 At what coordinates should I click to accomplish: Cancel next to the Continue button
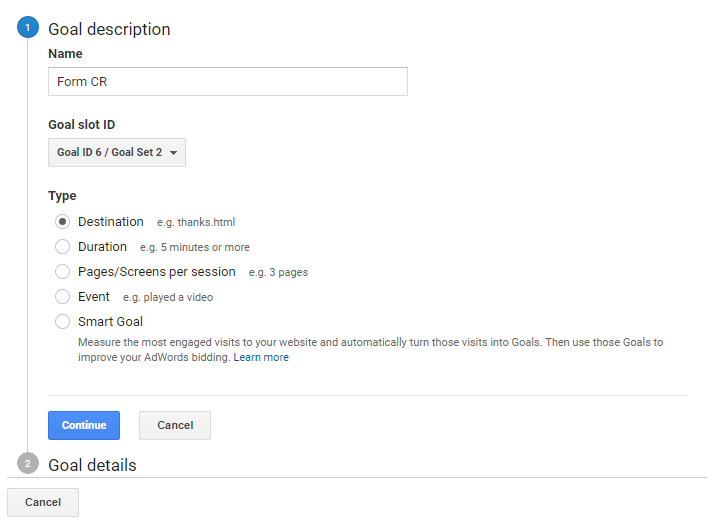[175, 425]
